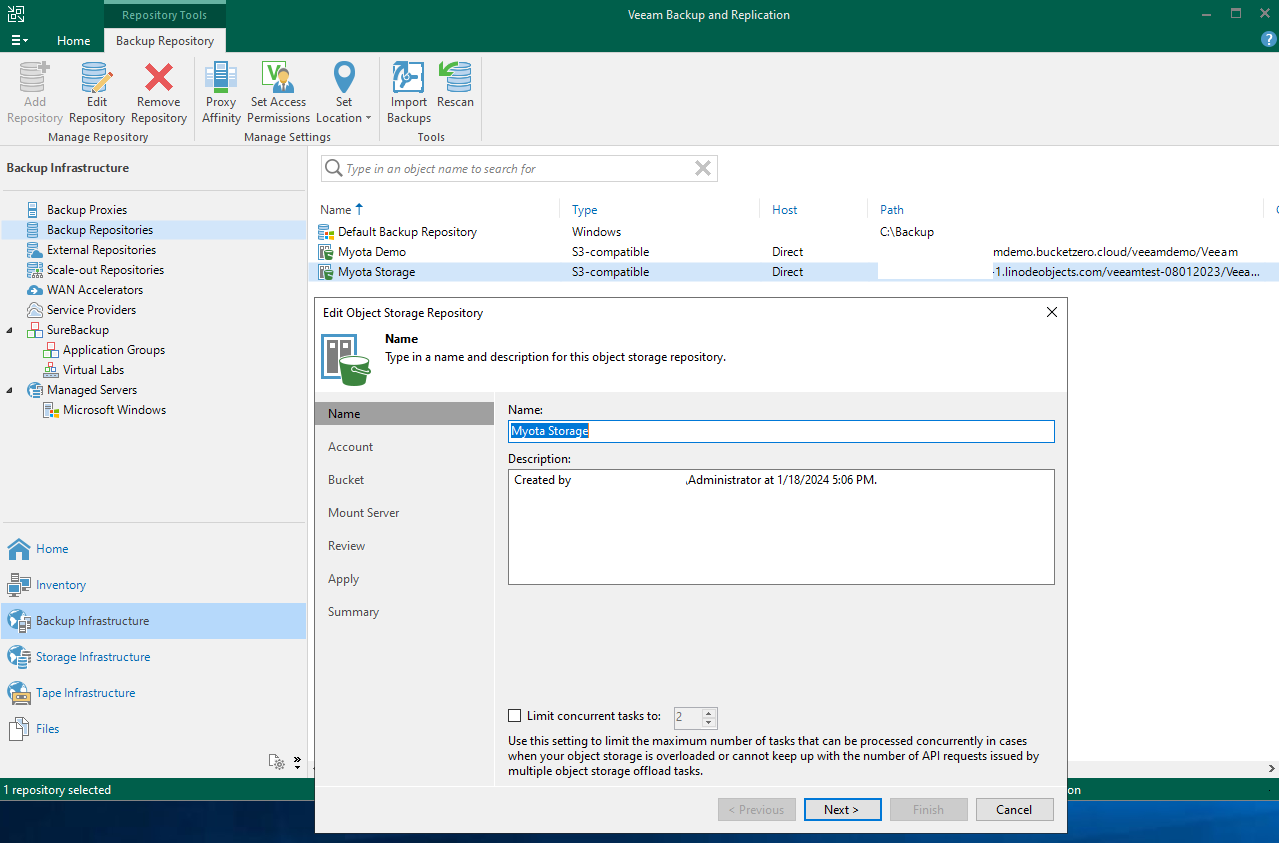Image resolution: width=1279 pixels, height=843 pixels.
Task: Enable the Limit concurrent tasks checkbox
Action: point(514,715)
